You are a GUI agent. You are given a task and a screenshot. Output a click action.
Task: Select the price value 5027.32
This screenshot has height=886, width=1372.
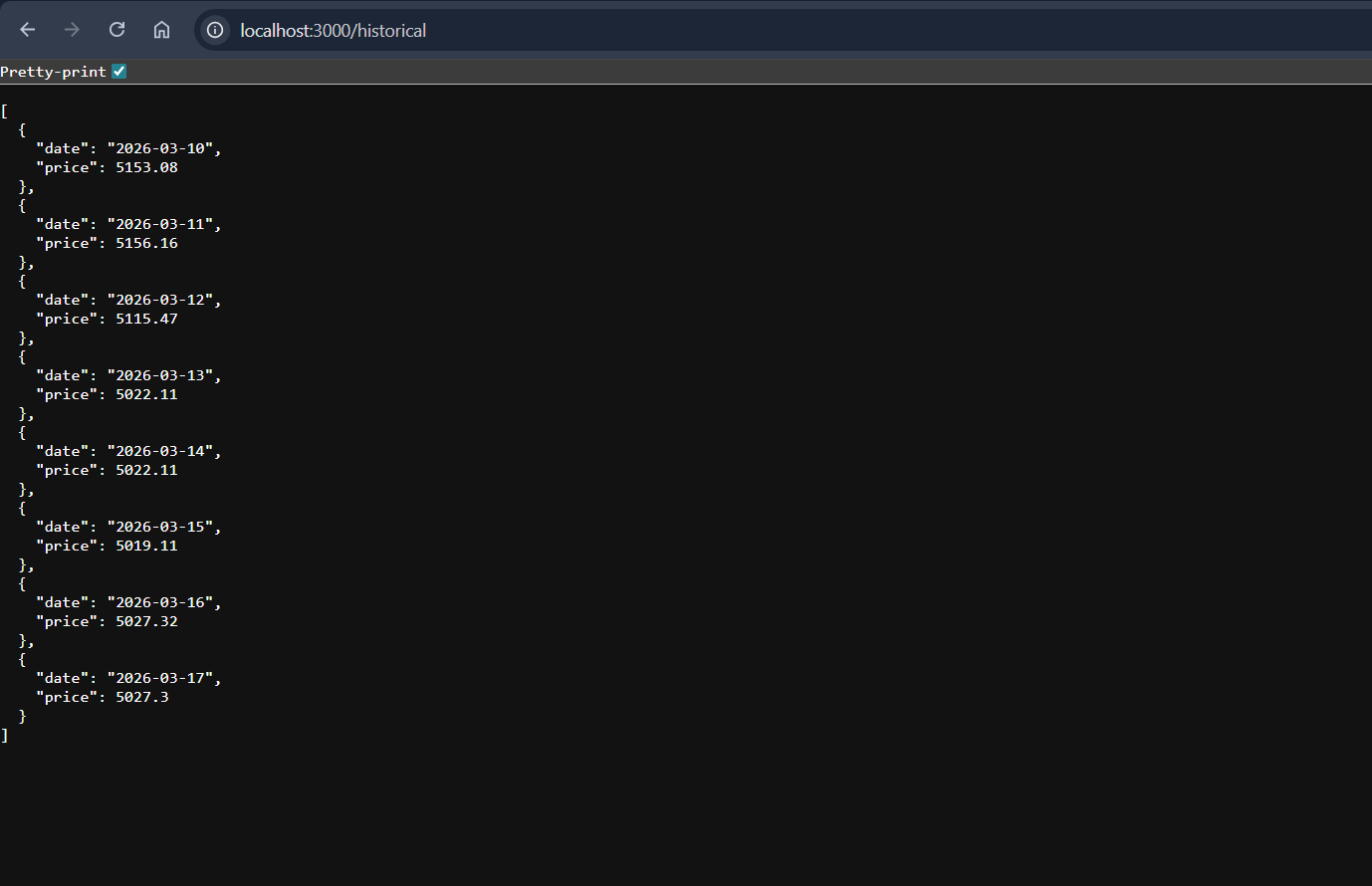click(146, 621)
